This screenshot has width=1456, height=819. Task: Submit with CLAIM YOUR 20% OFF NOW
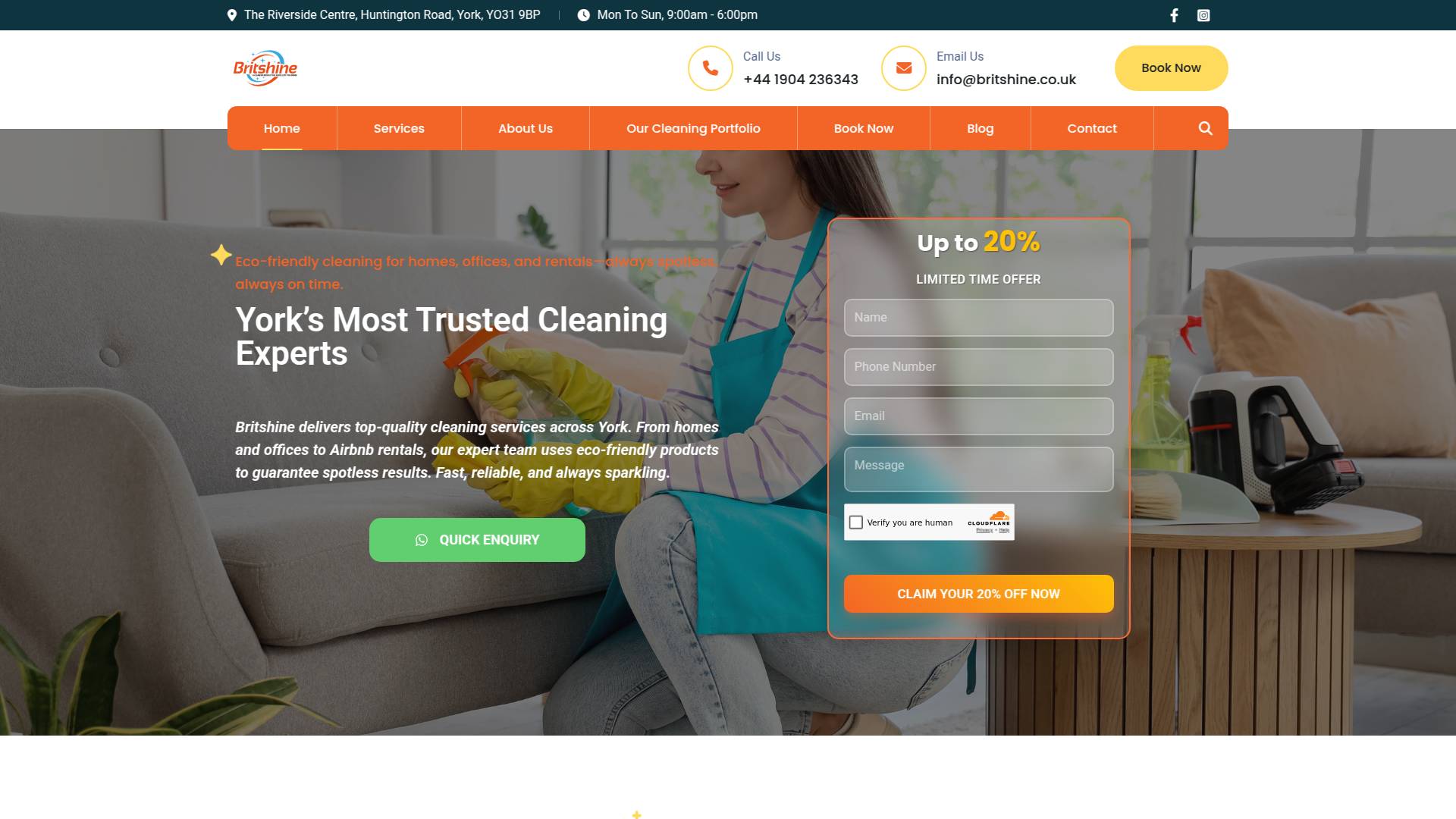[x=978, y=594]
